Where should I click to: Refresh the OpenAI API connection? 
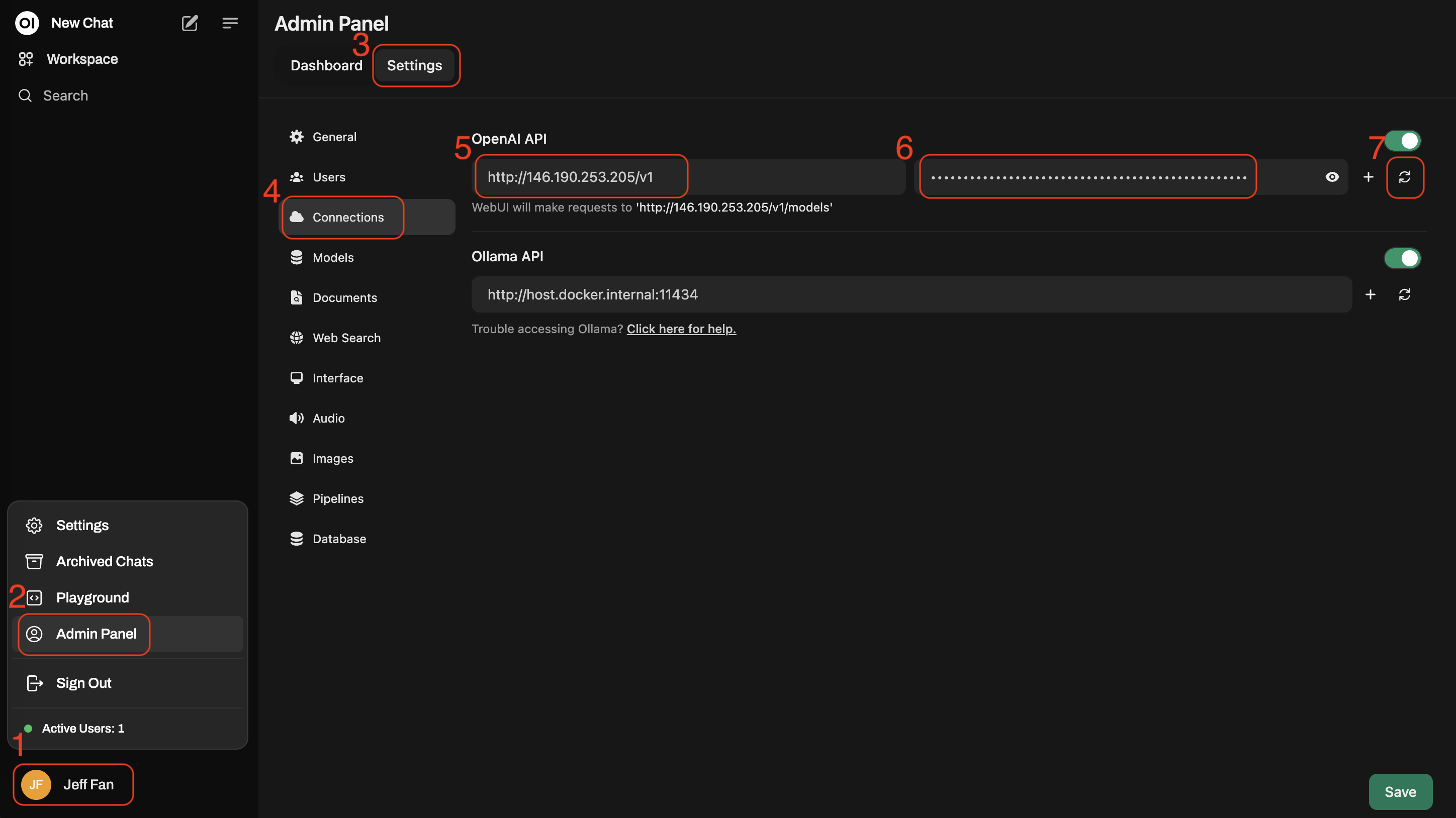tap(1406, 177)
